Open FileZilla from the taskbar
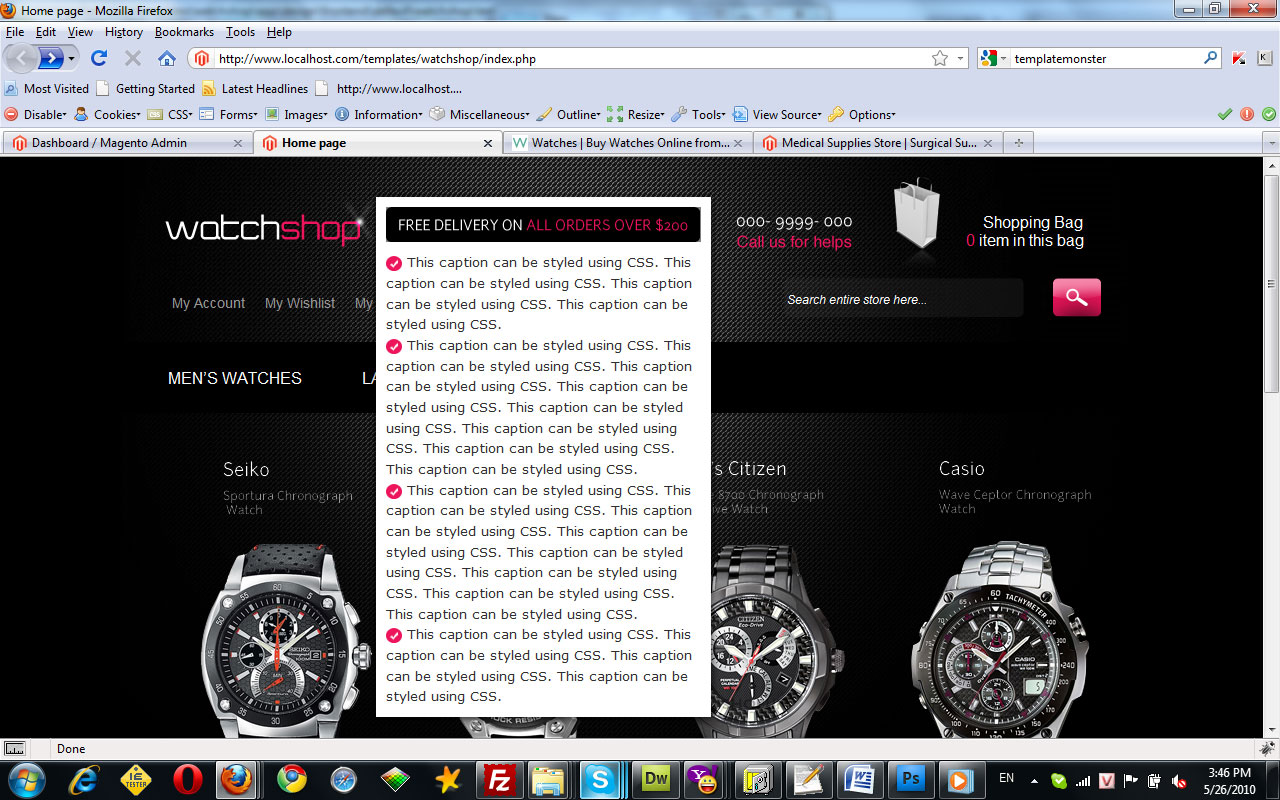The height and width of the screenshot is (800, 1280). click(497, 779)
